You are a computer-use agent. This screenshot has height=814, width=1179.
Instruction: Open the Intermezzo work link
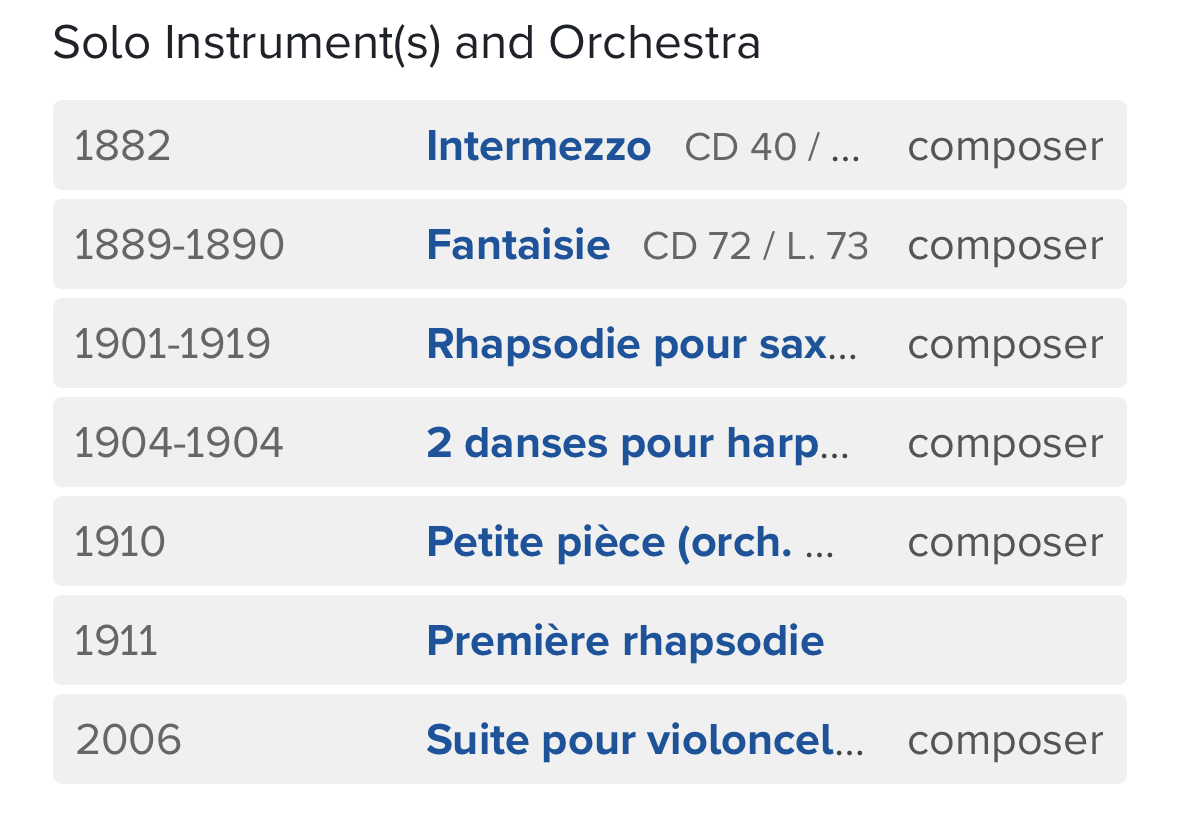(538, 146)
